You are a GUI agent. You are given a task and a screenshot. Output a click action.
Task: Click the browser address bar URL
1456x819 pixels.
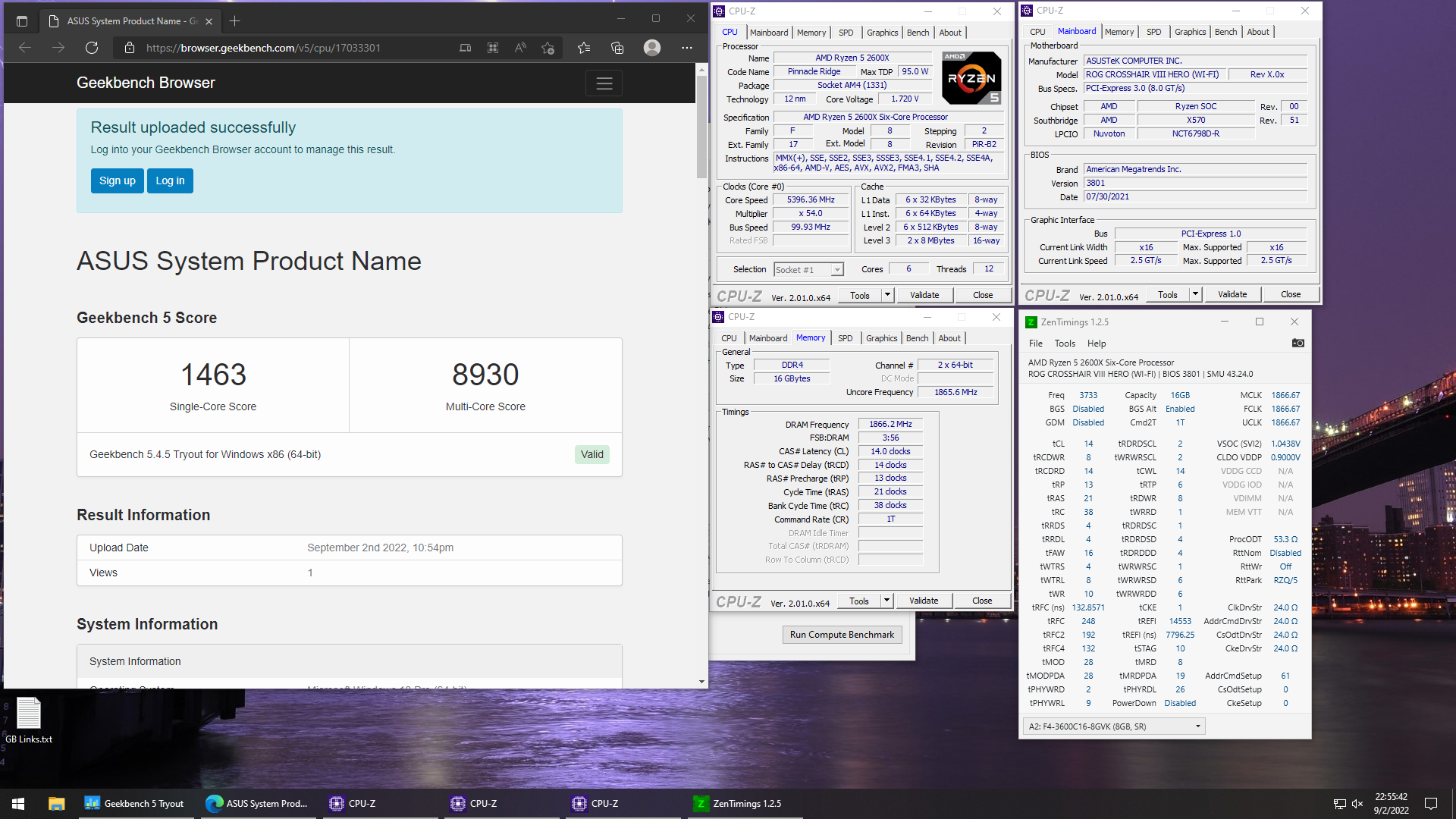point(263,48)
